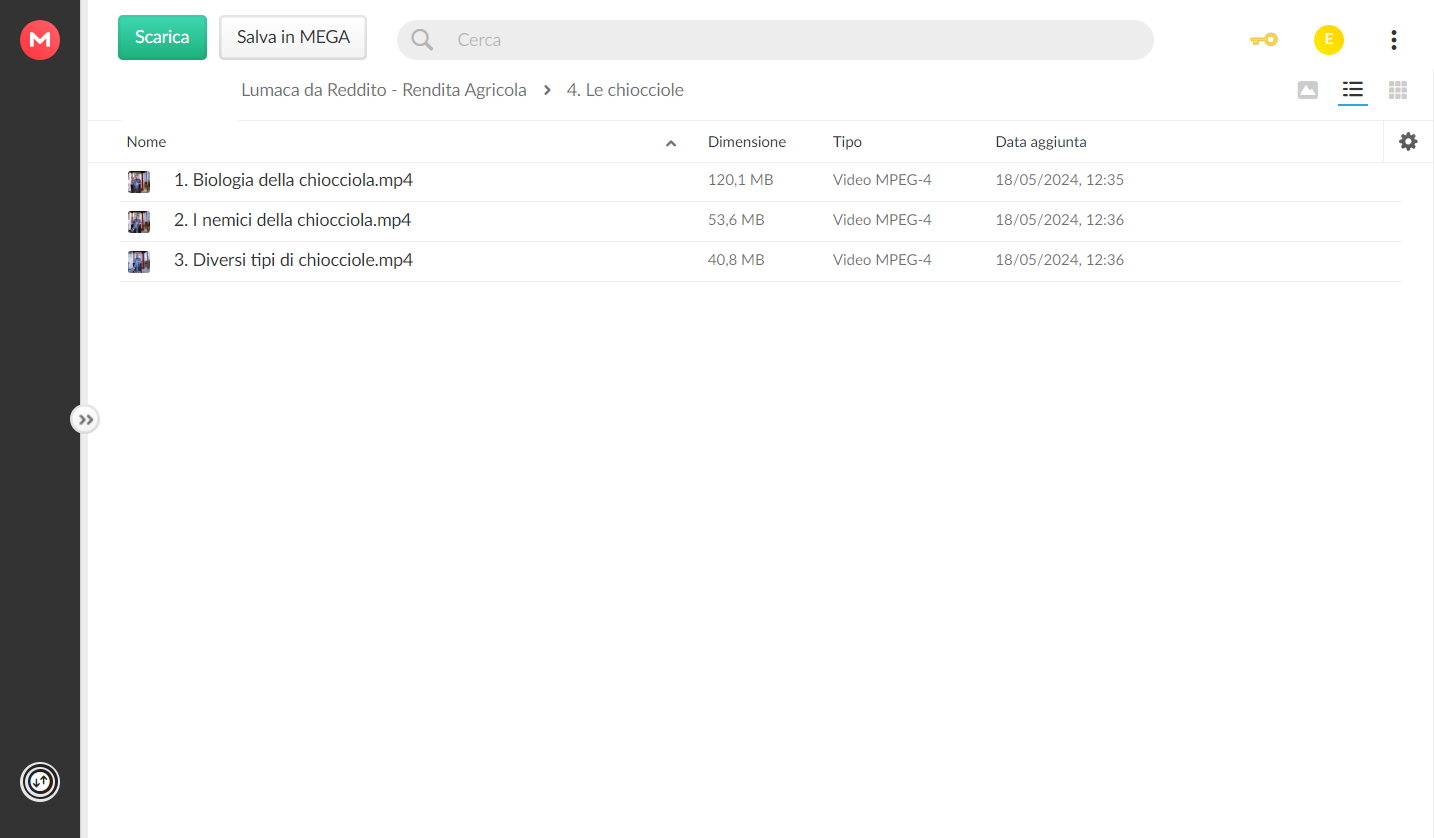The height and width of the screenshot is (838, 1434).
Task: Toggle sort direction arrow in Nome column
Action: coord(671,143)
